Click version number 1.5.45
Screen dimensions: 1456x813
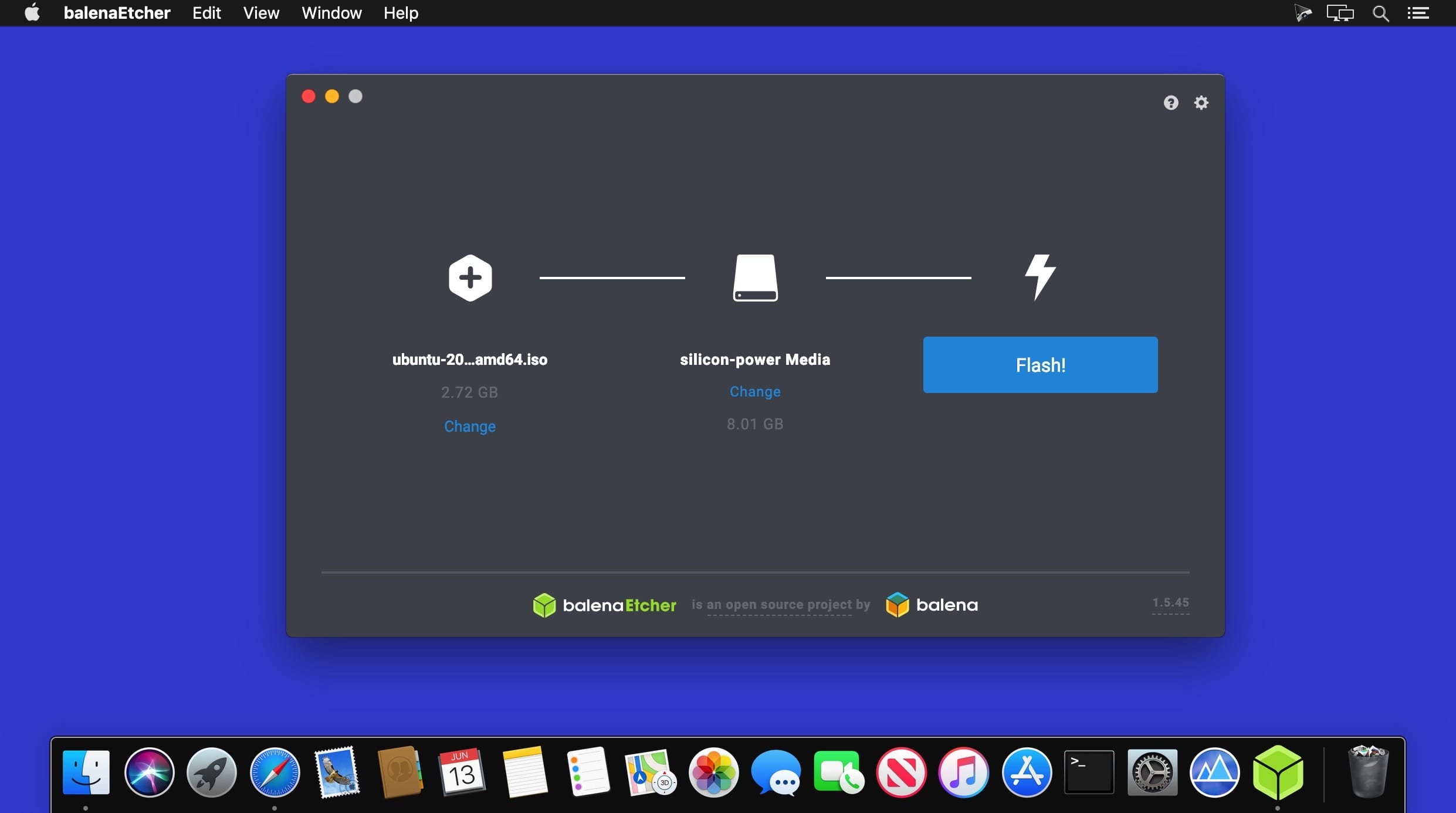pos(1170,602)
